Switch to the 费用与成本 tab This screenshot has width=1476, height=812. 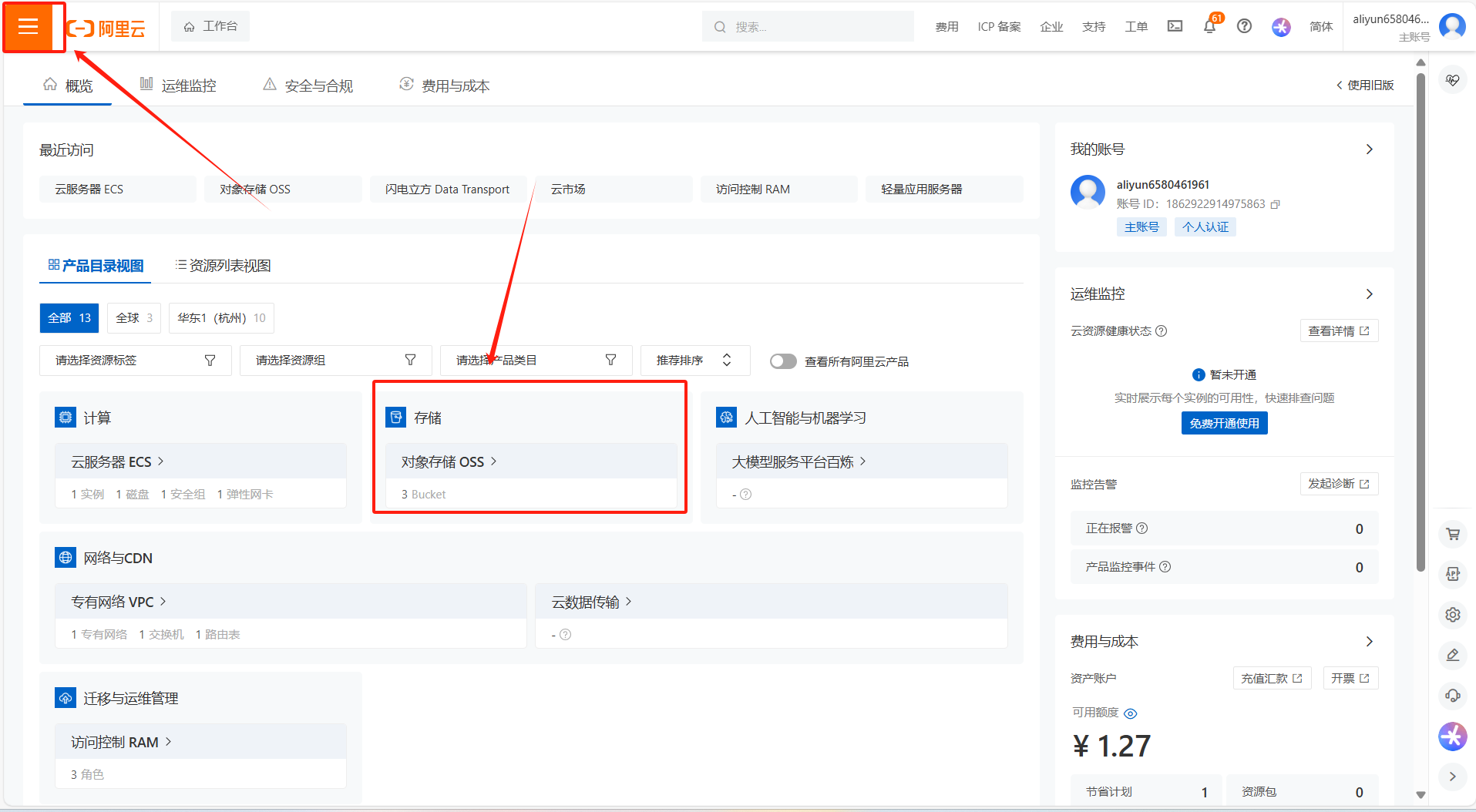pyautogui.click(x=445, y=85)
